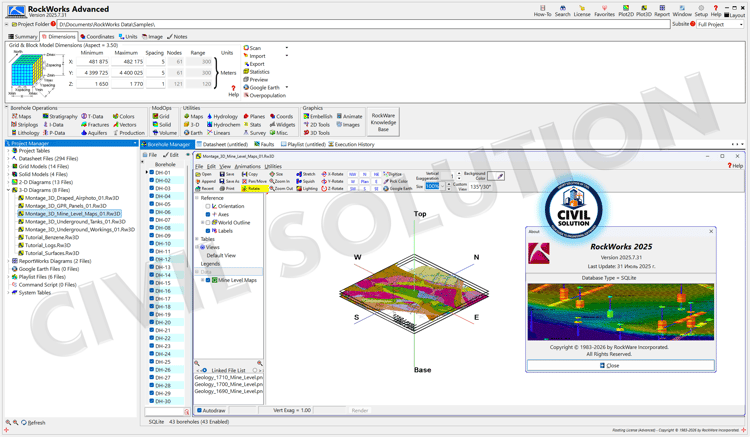Open the ModOps Grid tool

[161, 116]
